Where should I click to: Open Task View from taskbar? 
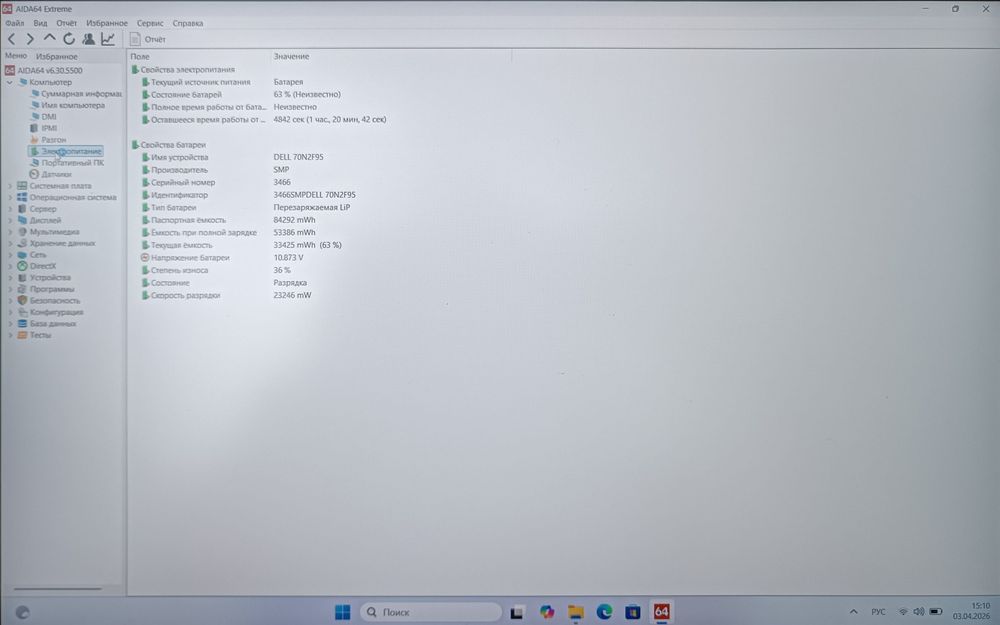tap(517, 612)
